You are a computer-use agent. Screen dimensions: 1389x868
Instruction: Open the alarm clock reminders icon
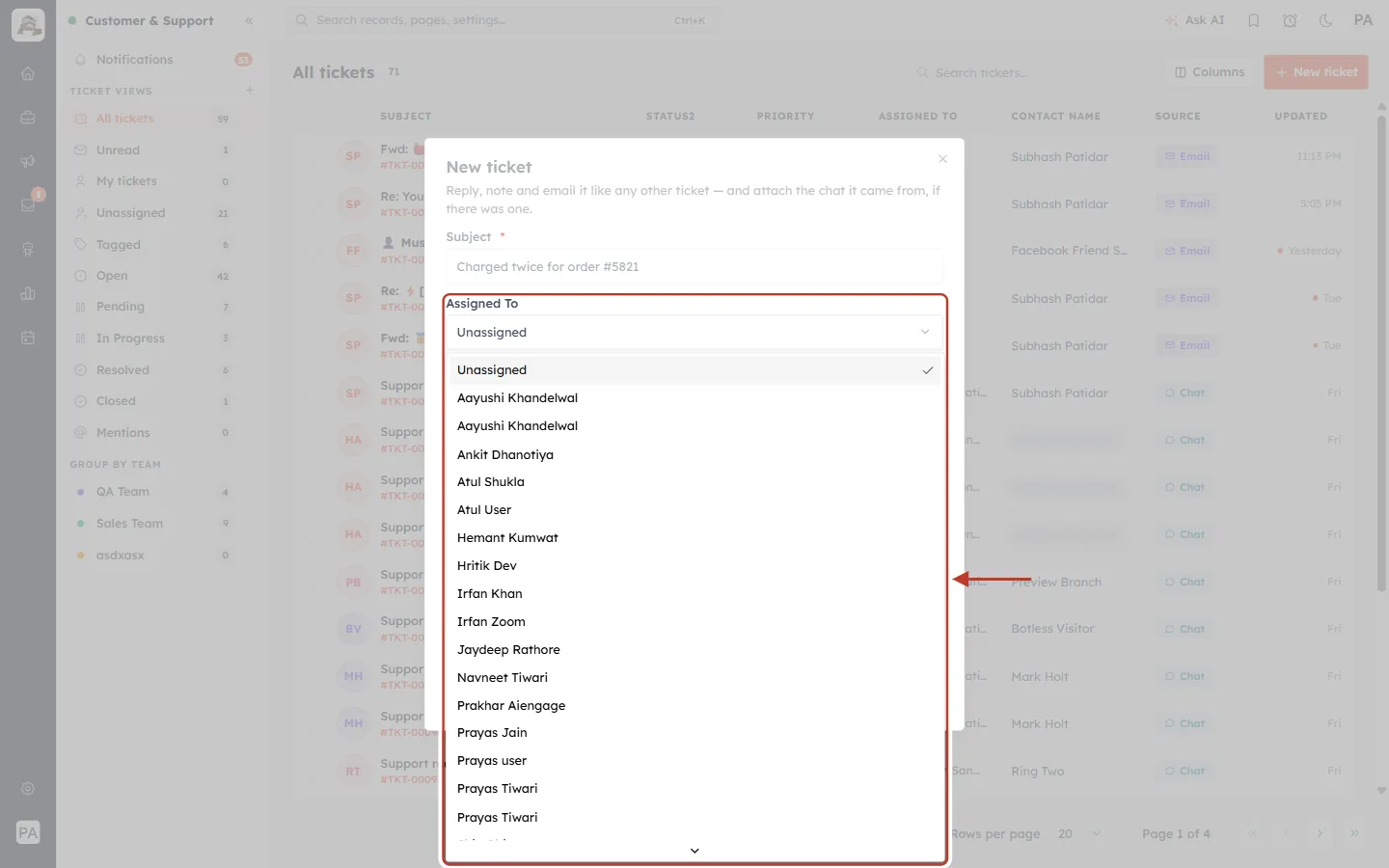(x=1290, y=20)
